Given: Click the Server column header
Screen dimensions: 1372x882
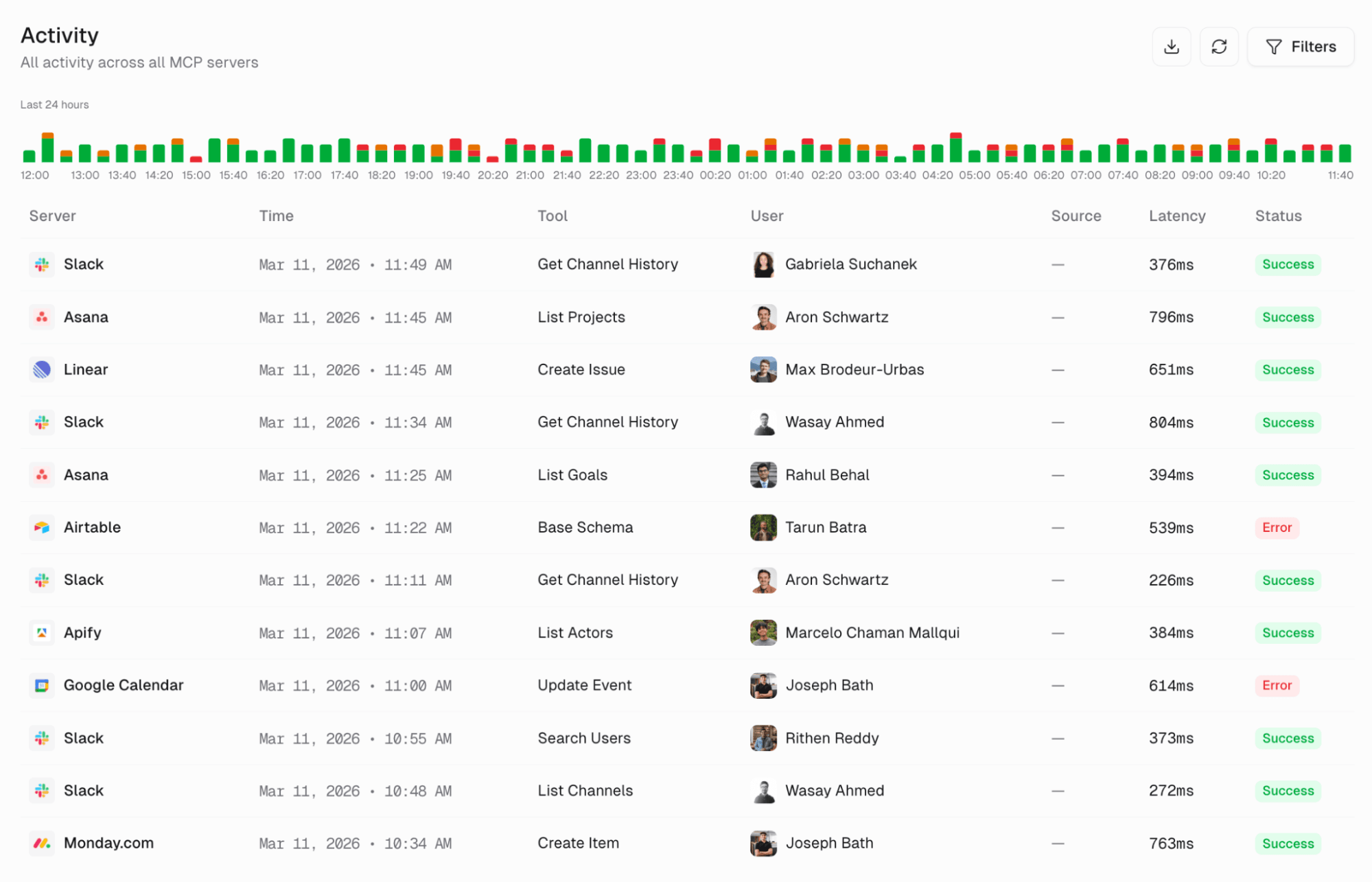Looking at the screenshot, I should point(52,216).
